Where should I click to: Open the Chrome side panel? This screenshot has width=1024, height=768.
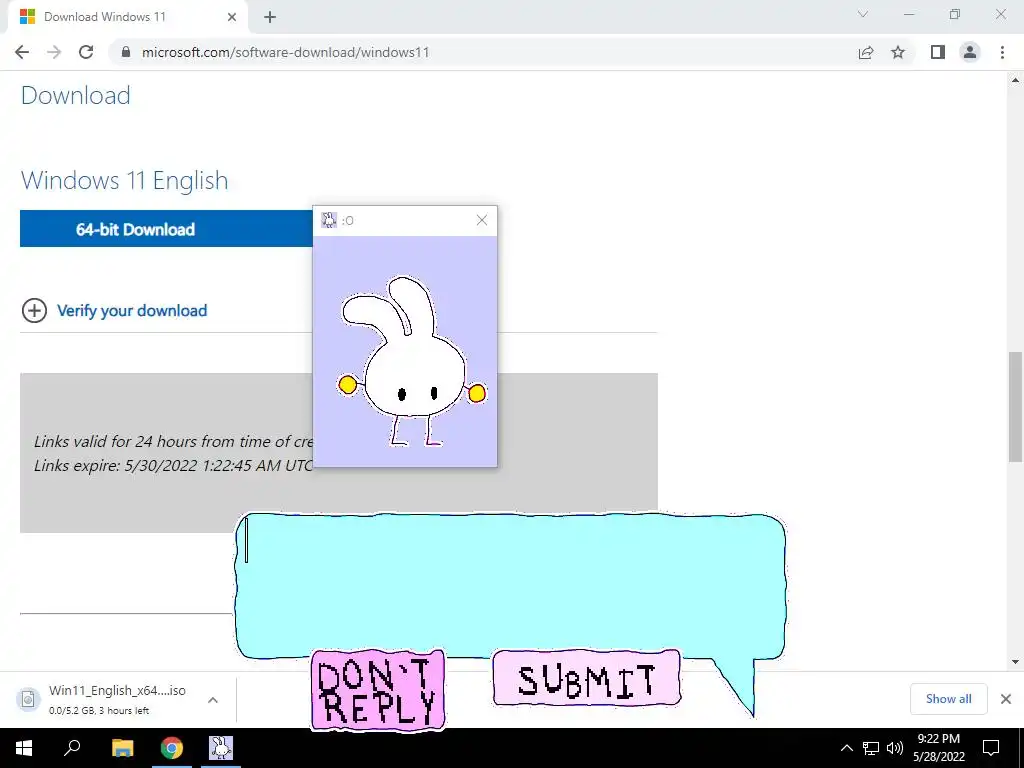tap(938, 52)
